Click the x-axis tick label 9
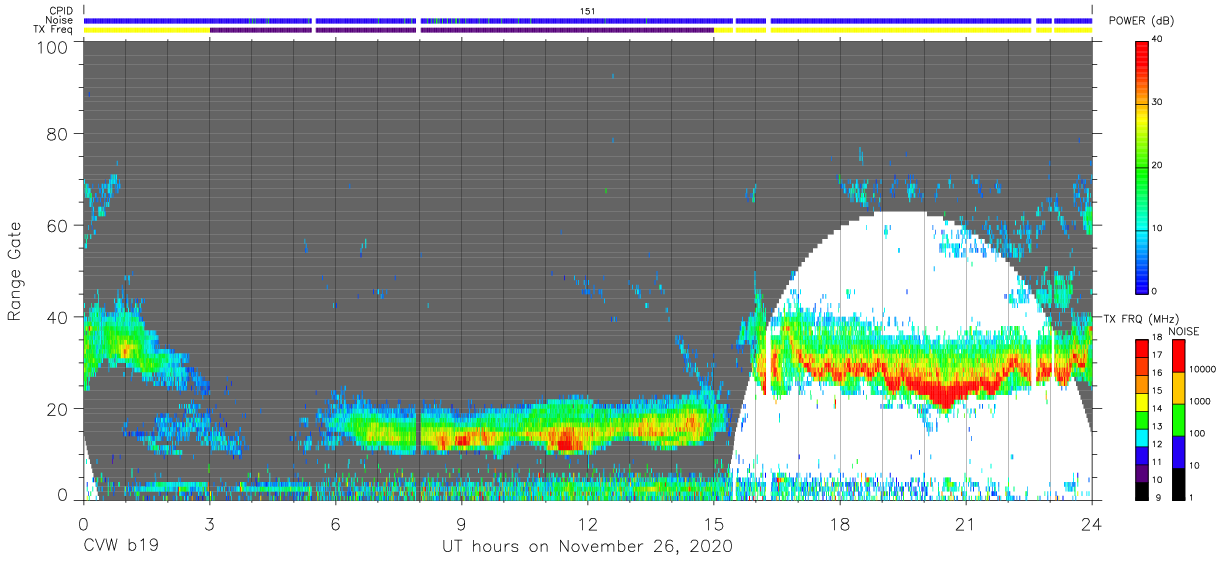This screenshot has width=1228, height=567. pos(461,523)
